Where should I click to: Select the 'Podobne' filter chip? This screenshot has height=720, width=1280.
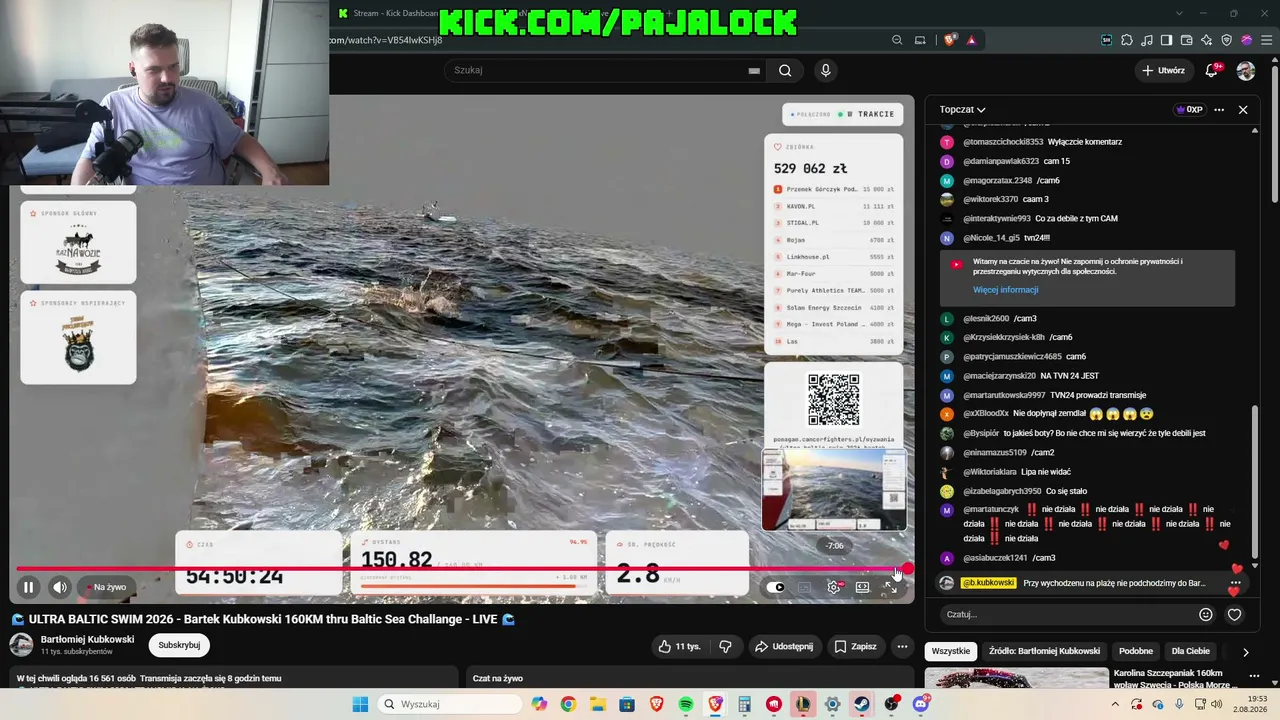click(x=1136, y=651)
